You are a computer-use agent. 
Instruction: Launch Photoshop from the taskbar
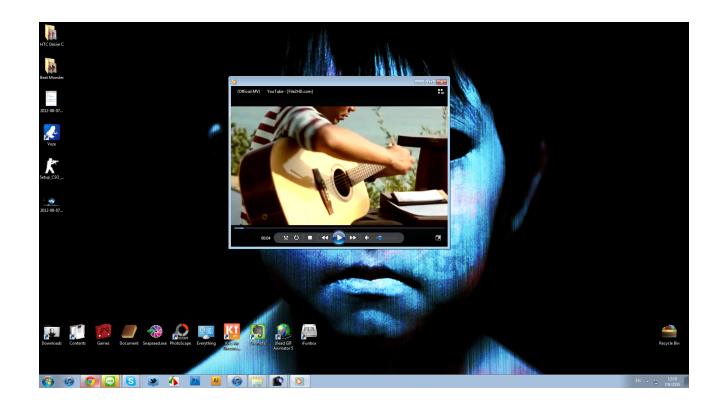195,382
